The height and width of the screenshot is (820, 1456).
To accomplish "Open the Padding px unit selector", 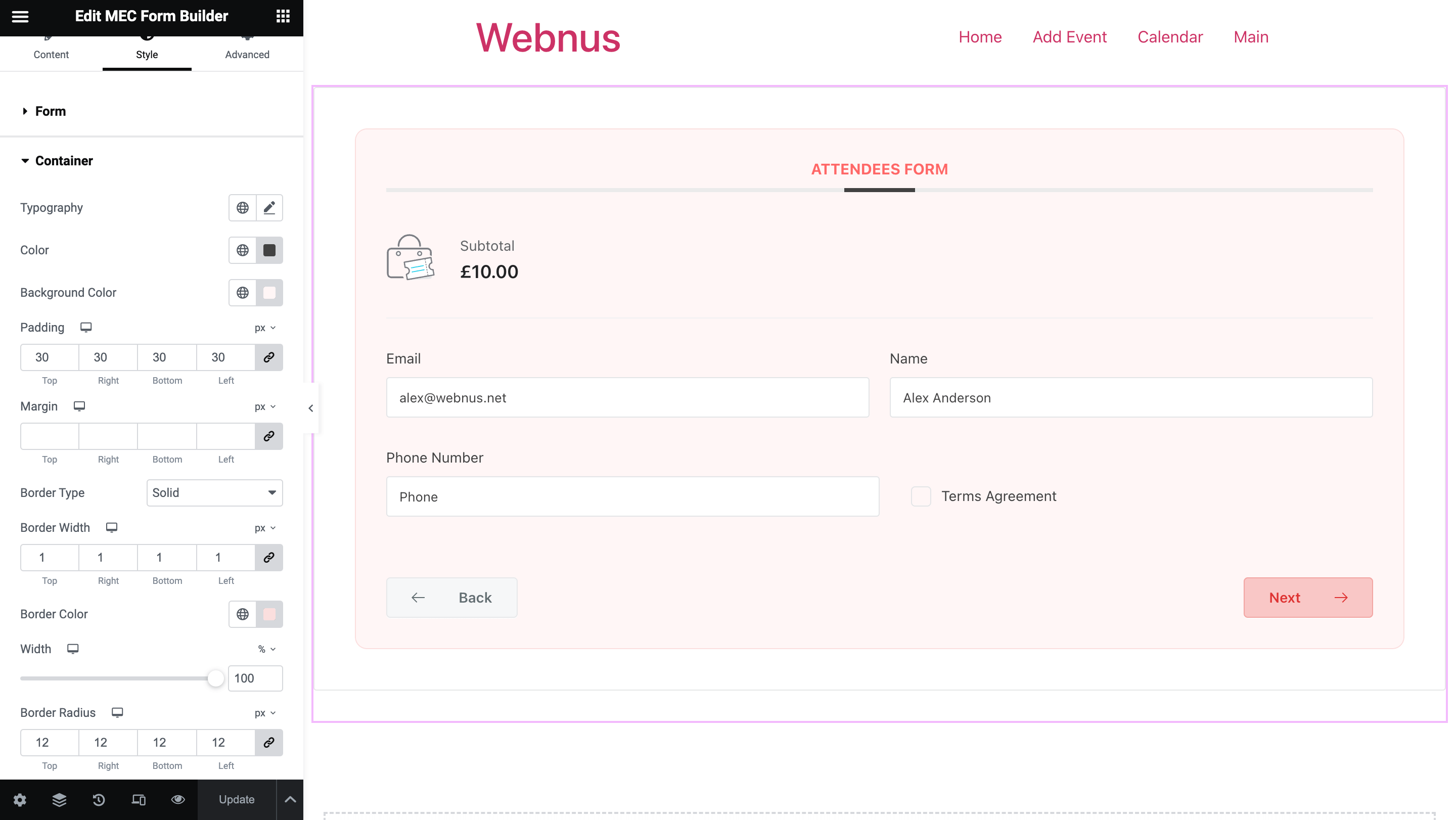I will point(264,328).
